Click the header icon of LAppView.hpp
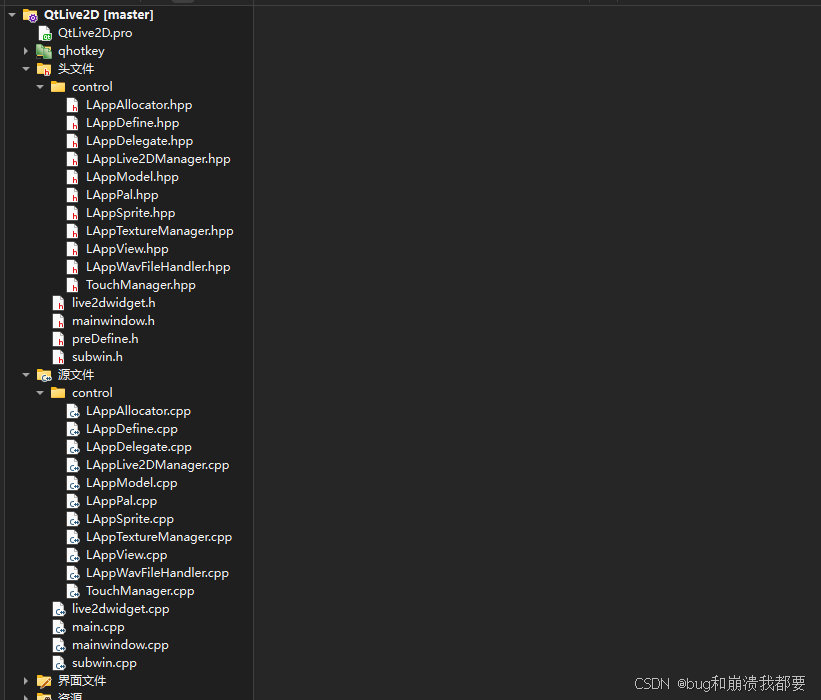 (x=73, y=249)
